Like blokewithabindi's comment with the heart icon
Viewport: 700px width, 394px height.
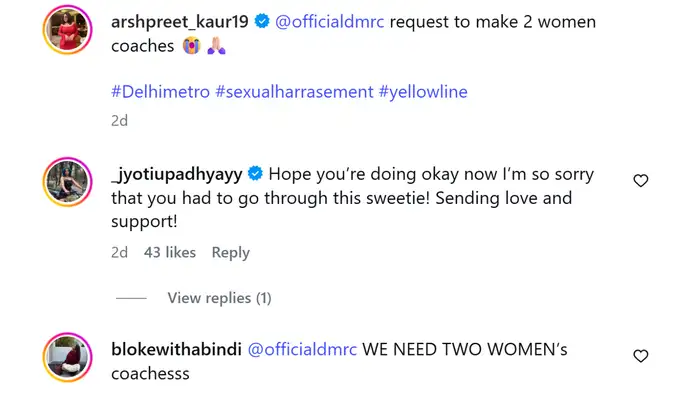click(641, 356)
